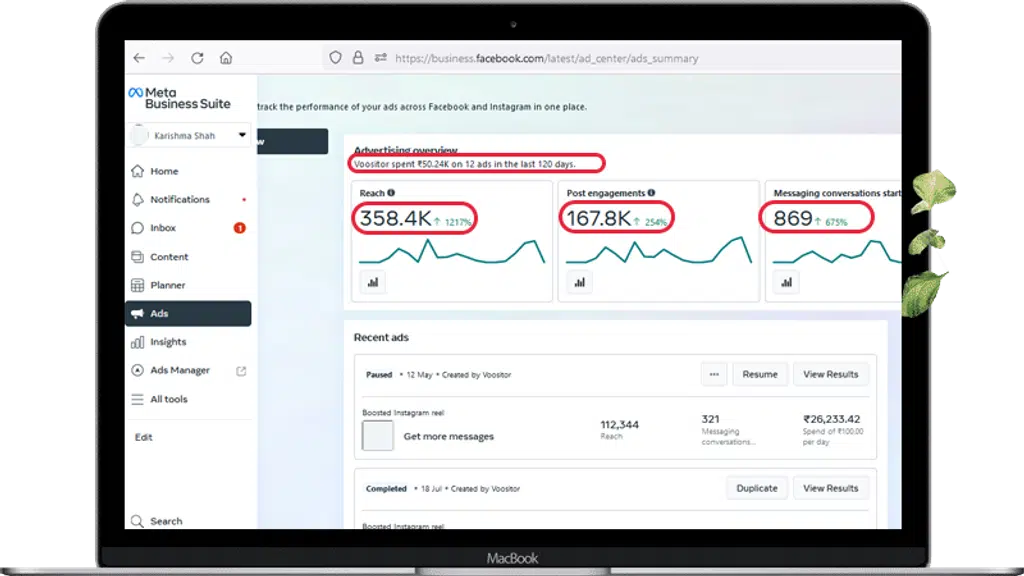
Task: Click the Recent ads heading
Action: tap(381, 338)
